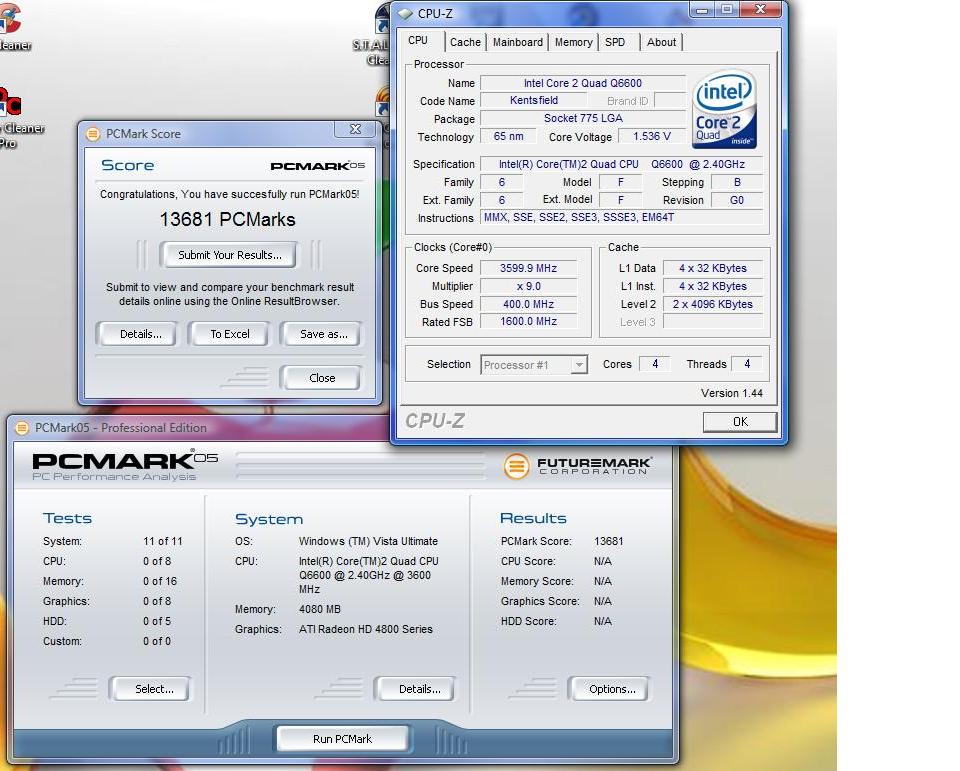Open Details in PCMark Score dialog

[140, 334]
